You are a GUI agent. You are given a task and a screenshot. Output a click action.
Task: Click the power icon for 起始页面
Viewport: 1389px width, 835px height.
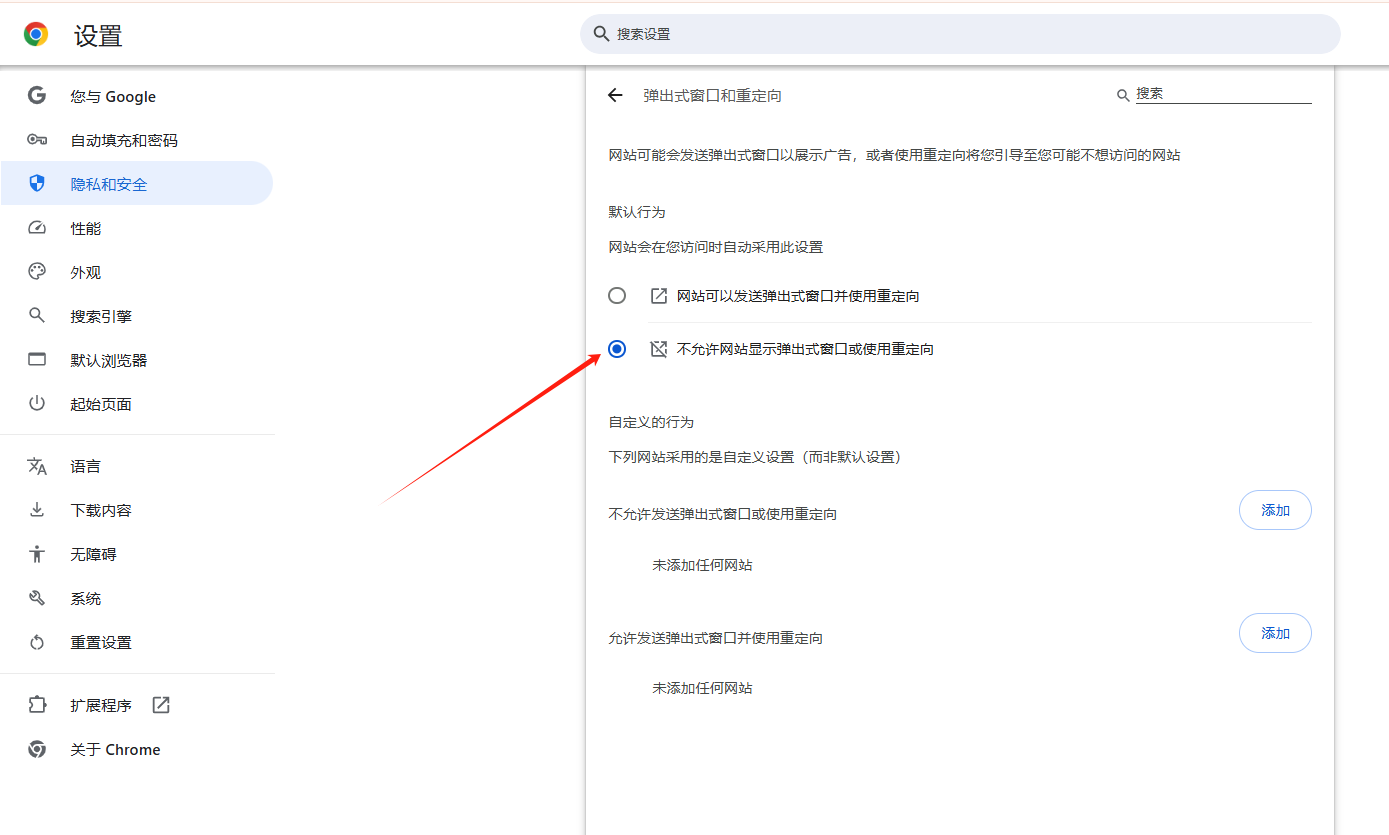coord(37,404)
